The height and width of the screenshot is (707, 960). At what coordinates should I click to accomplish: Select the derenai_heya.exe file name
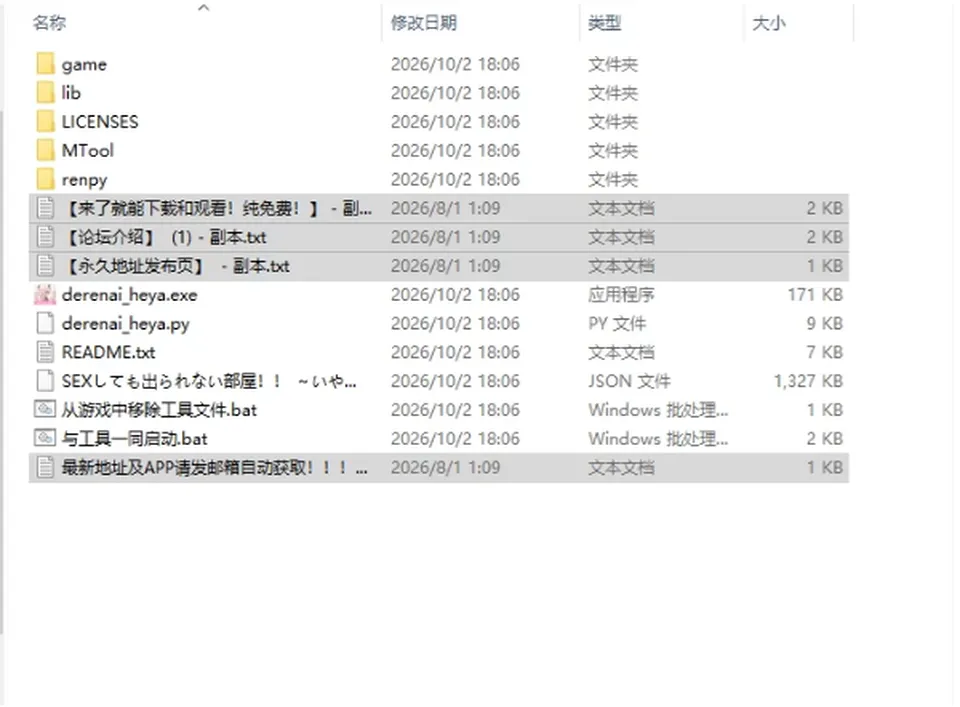(130, 294)
